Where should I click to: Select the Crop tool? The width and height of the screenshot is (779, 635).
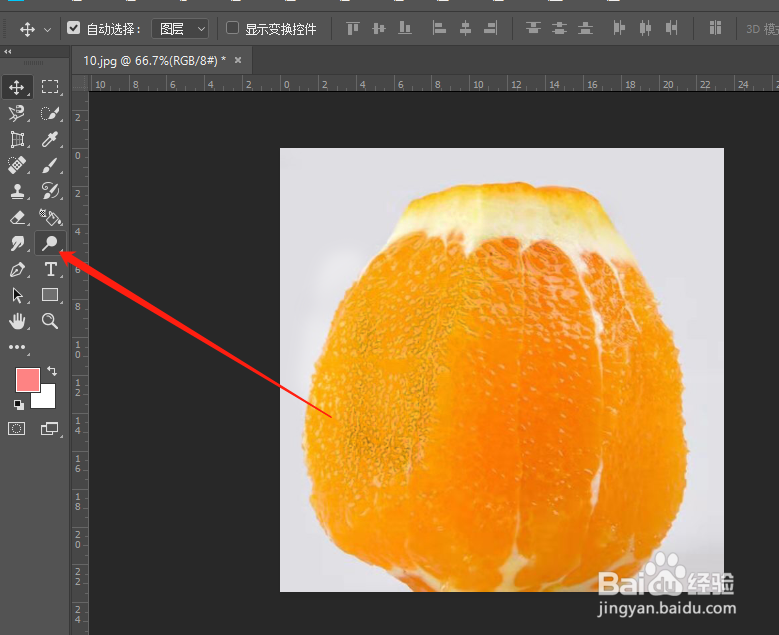point(17,140)
